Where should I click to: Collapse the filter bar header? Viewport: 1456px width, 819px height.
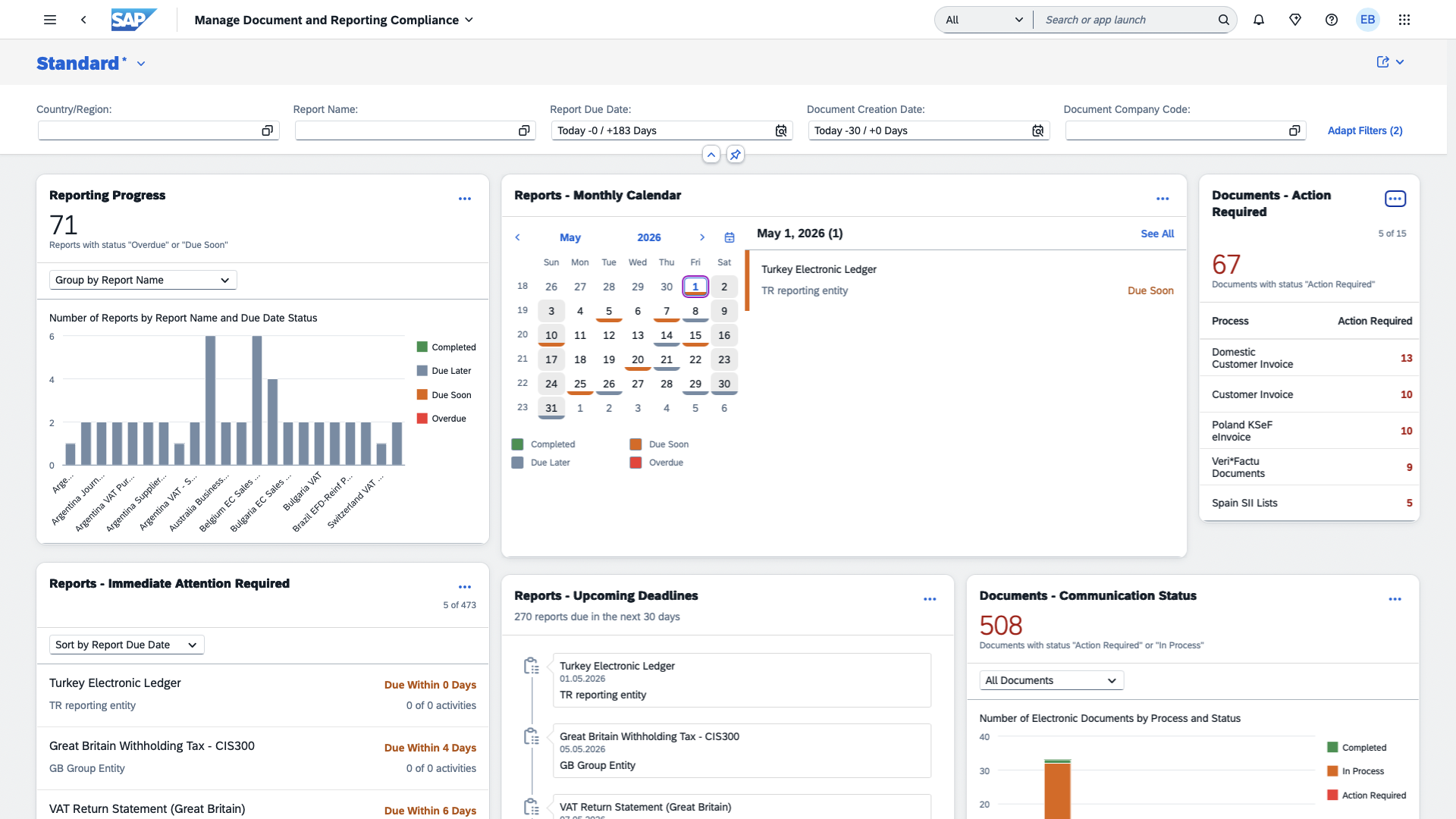coord(711,155)
